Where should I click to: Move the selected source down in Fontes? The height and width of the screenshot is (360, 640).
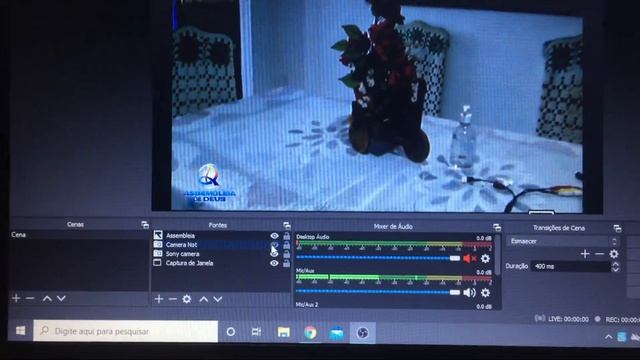[218, 300]
